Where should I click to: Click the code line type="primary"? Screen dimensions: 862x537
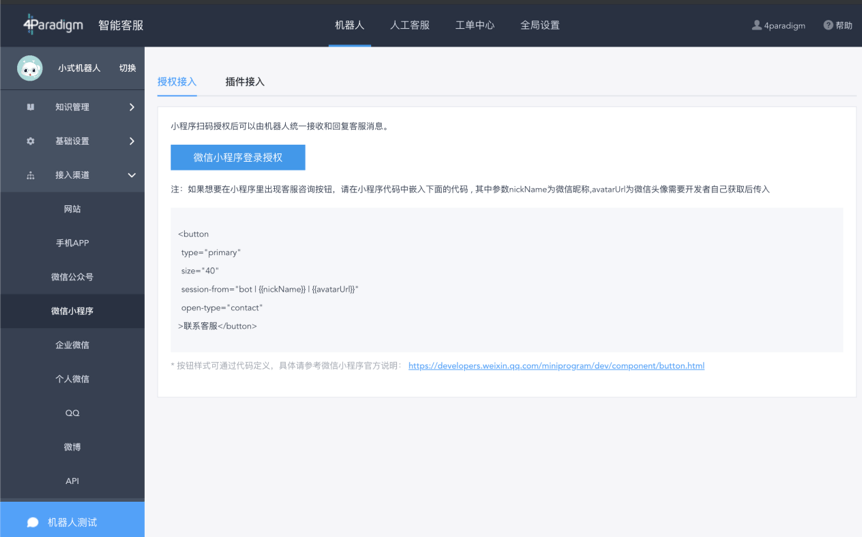pos(211,252)
